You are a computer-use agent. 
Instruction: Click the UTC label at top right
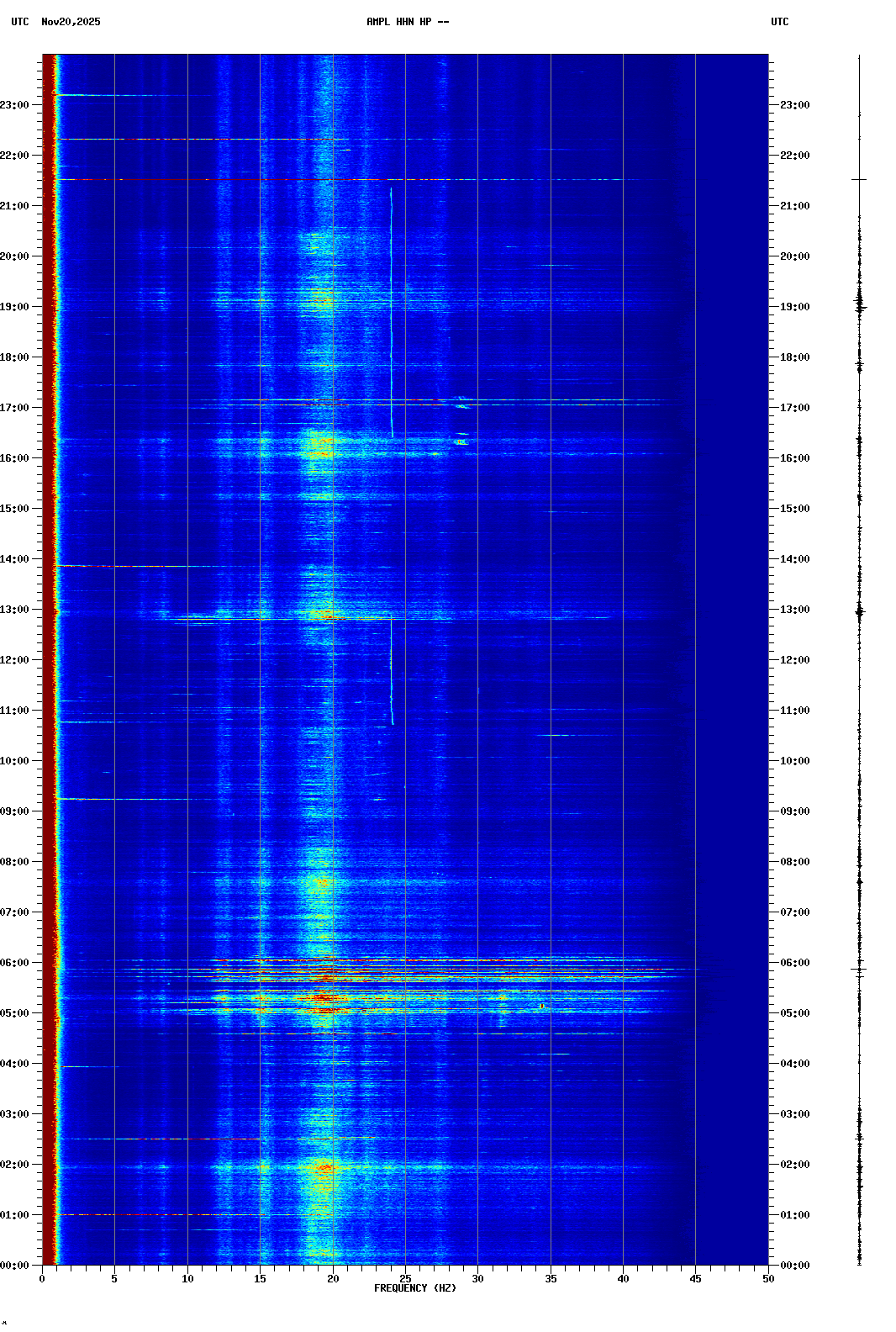click(779, 22)
